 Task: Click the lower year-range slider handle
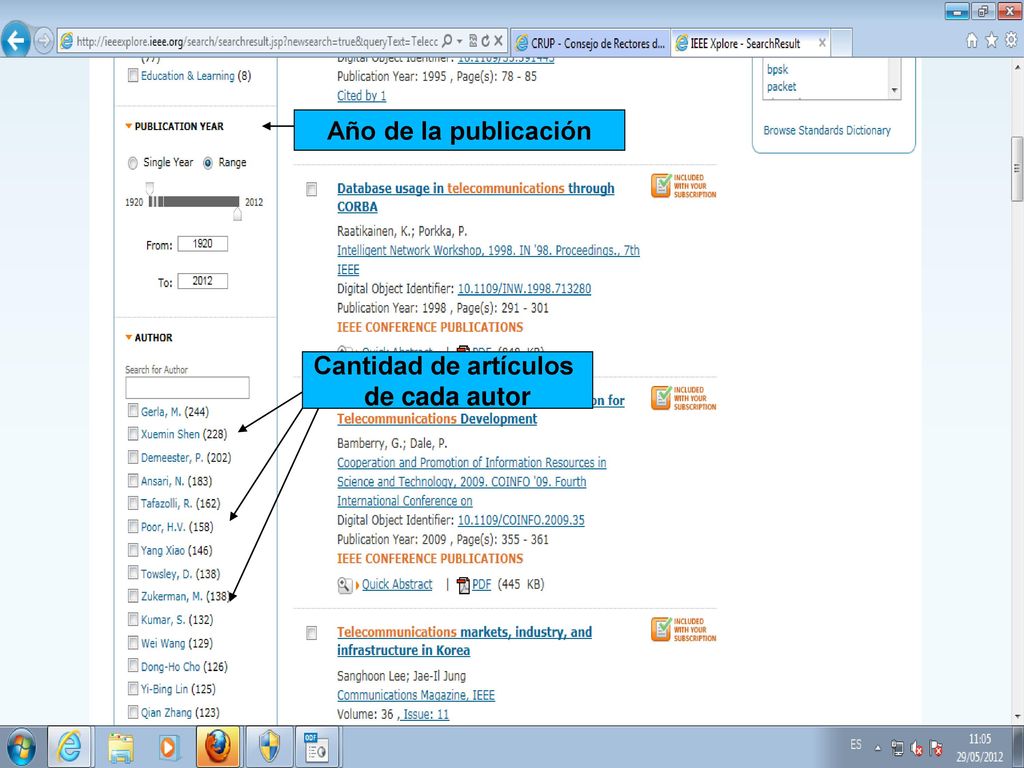150,189
